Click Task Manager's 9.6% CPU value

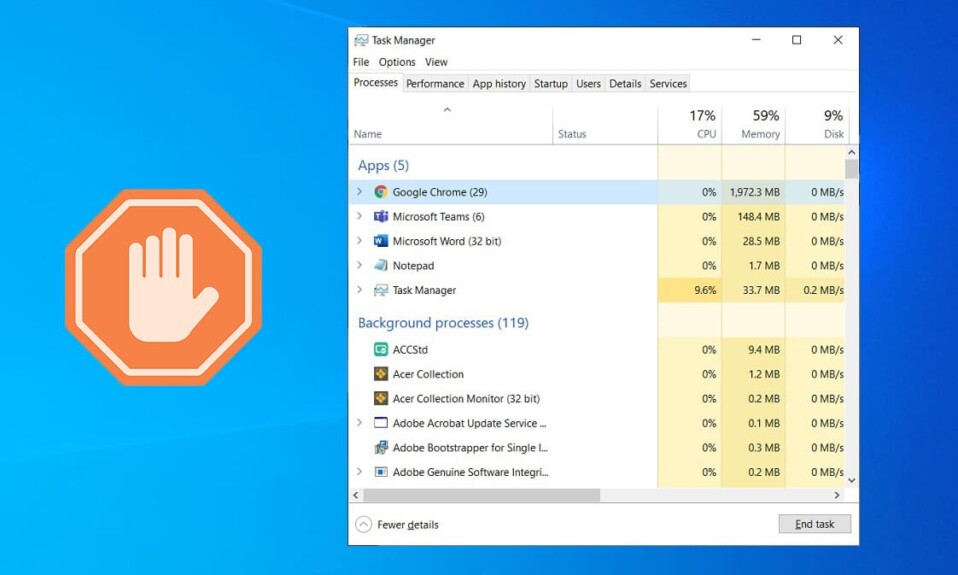point(705,290)
